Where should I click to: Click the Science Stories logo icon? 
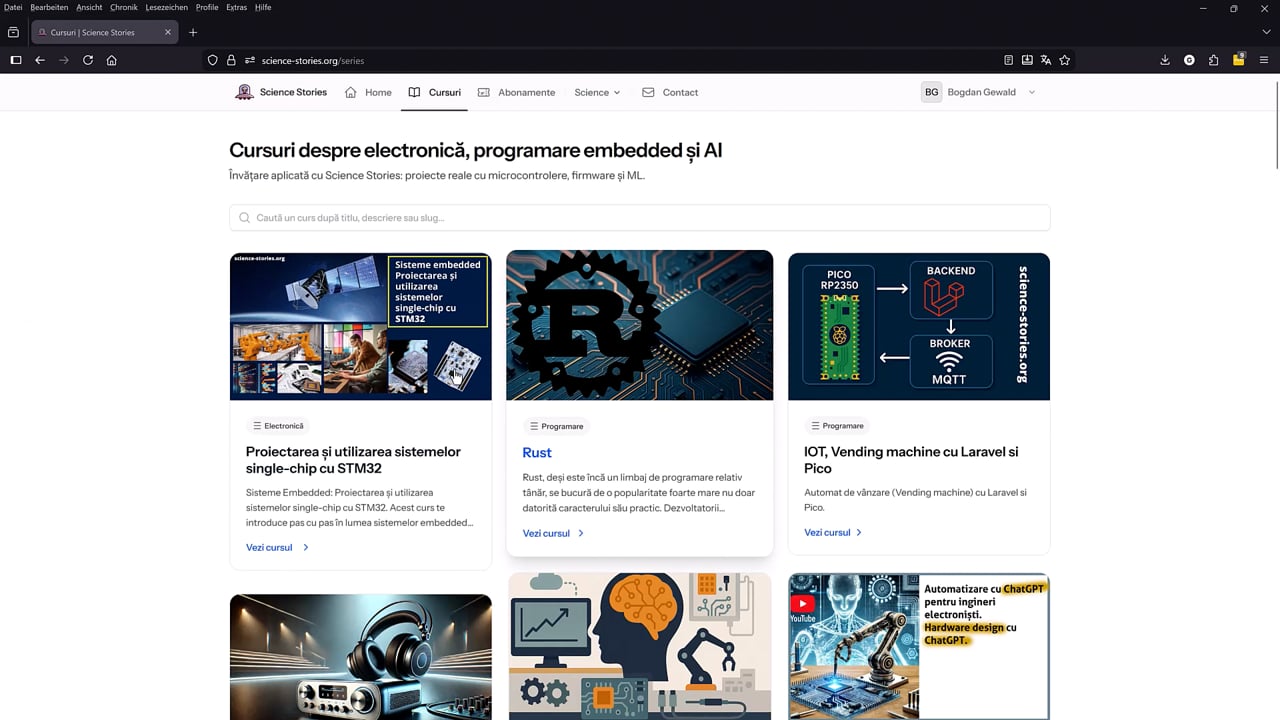[244, 92]
